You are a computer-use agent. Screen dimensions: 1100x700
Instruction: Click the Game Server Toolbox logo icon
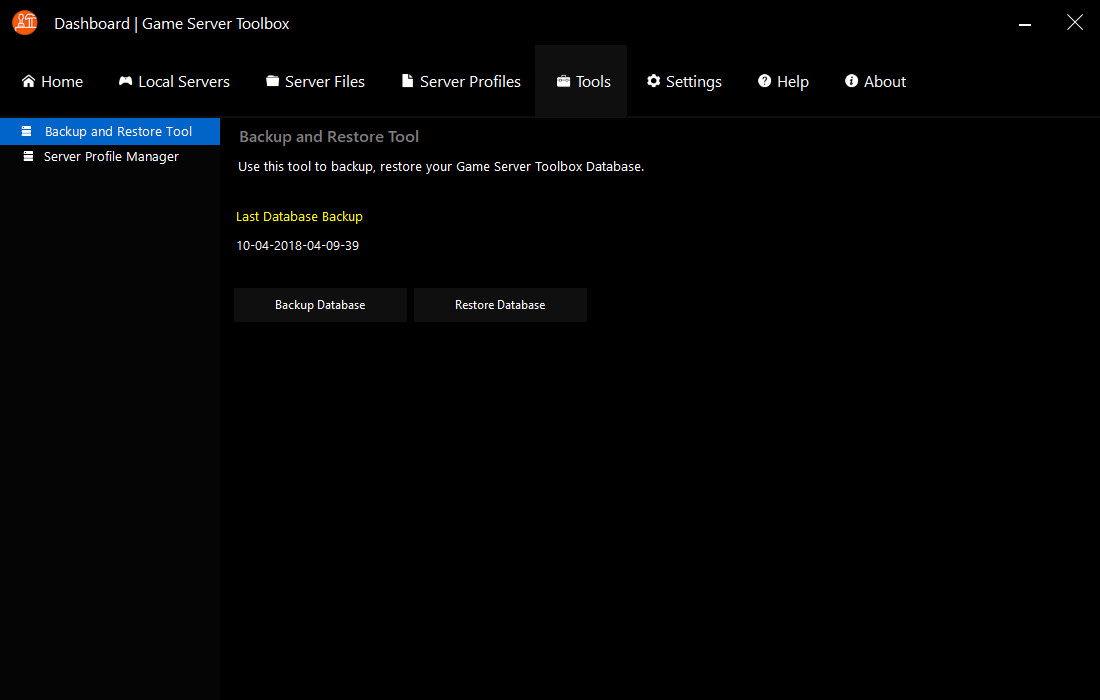tap(24, 22)
